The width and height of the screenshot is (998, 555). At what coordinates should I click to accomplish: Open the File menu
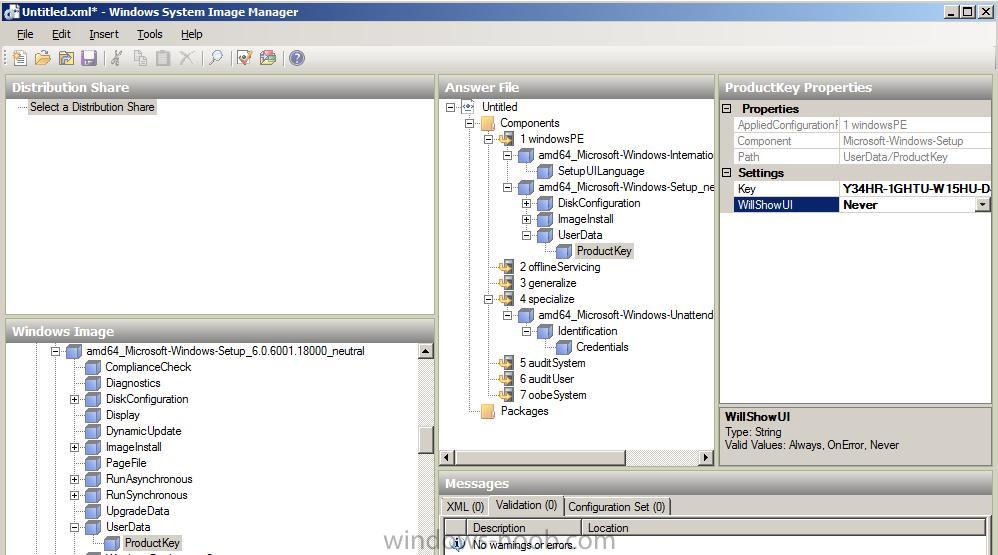click(x=25, y=34)
